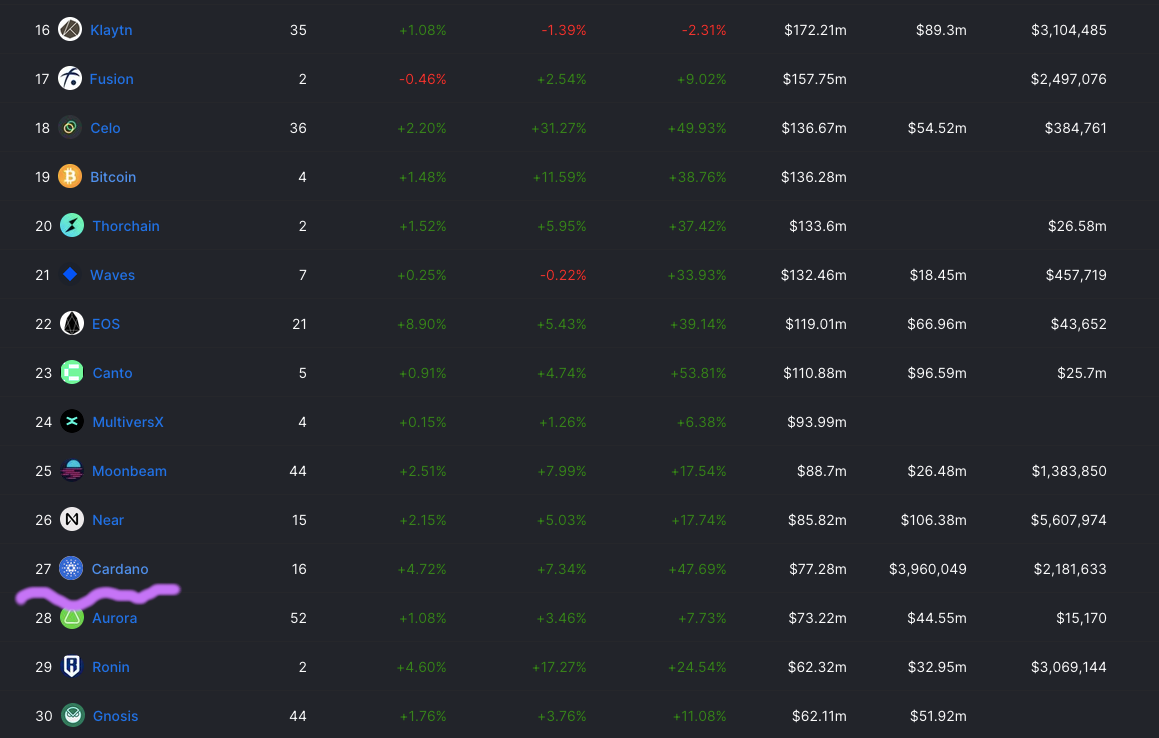Open the Near chain link

(x=108, y=521)
